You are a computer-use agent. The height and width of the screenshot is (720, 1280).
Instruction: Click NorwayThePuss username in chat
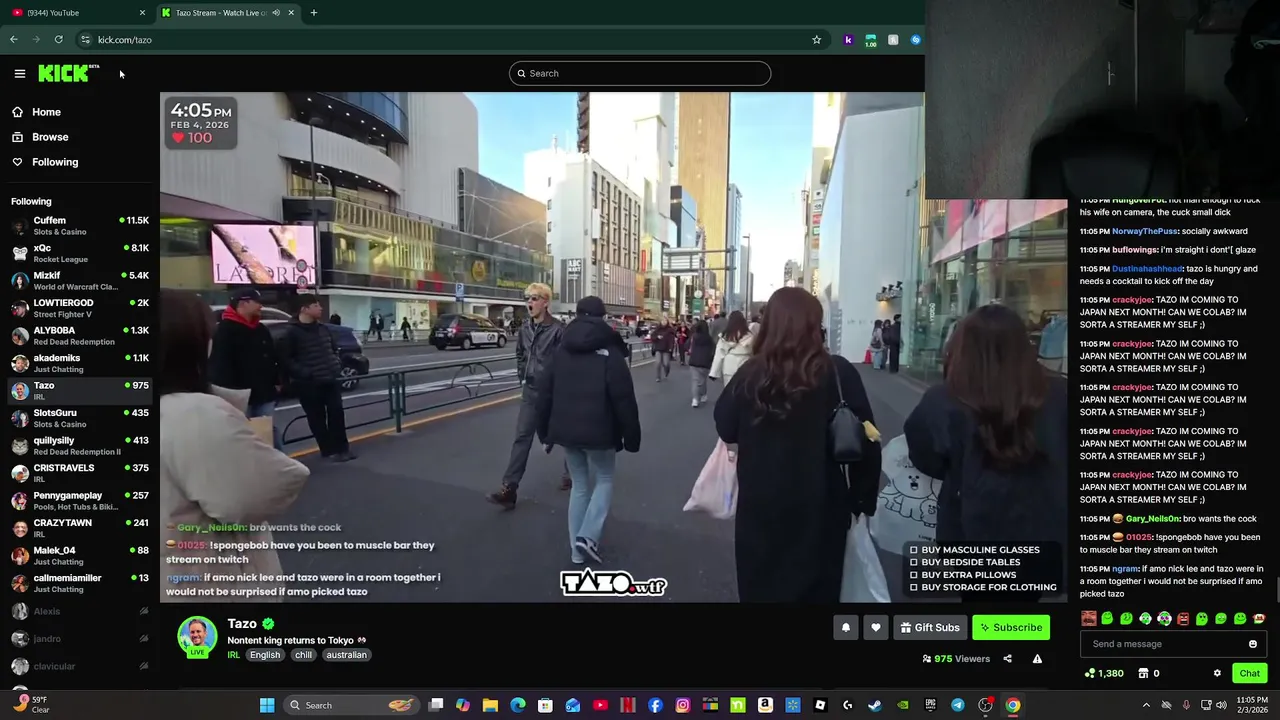[1145, 231]
